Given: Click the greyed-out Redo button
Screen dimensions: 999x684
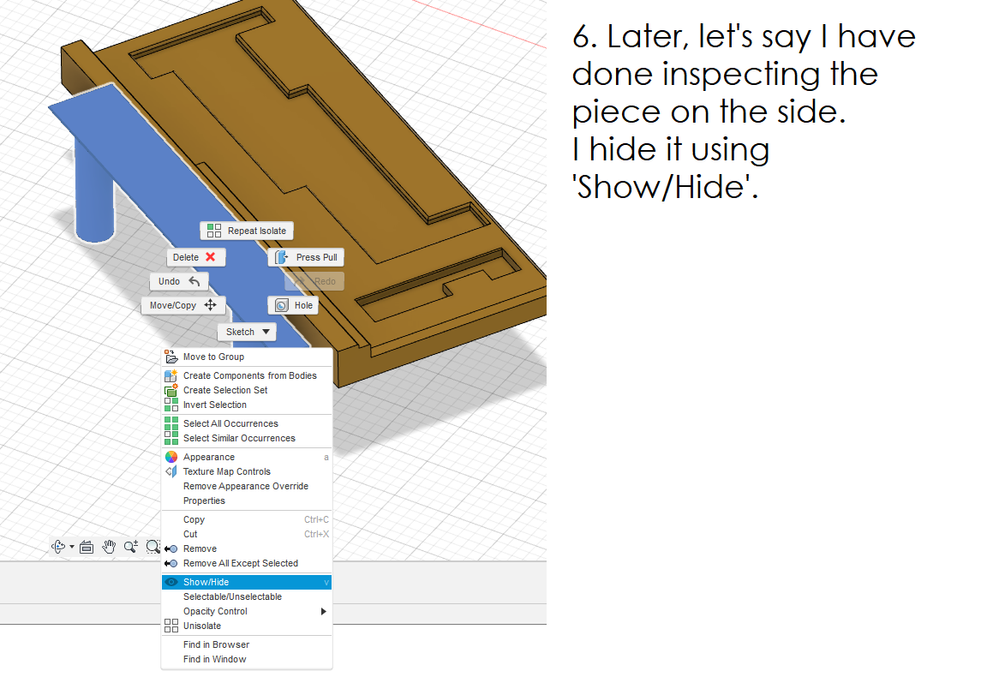Looking at the screenshot, I should click(x=315, y=281).
